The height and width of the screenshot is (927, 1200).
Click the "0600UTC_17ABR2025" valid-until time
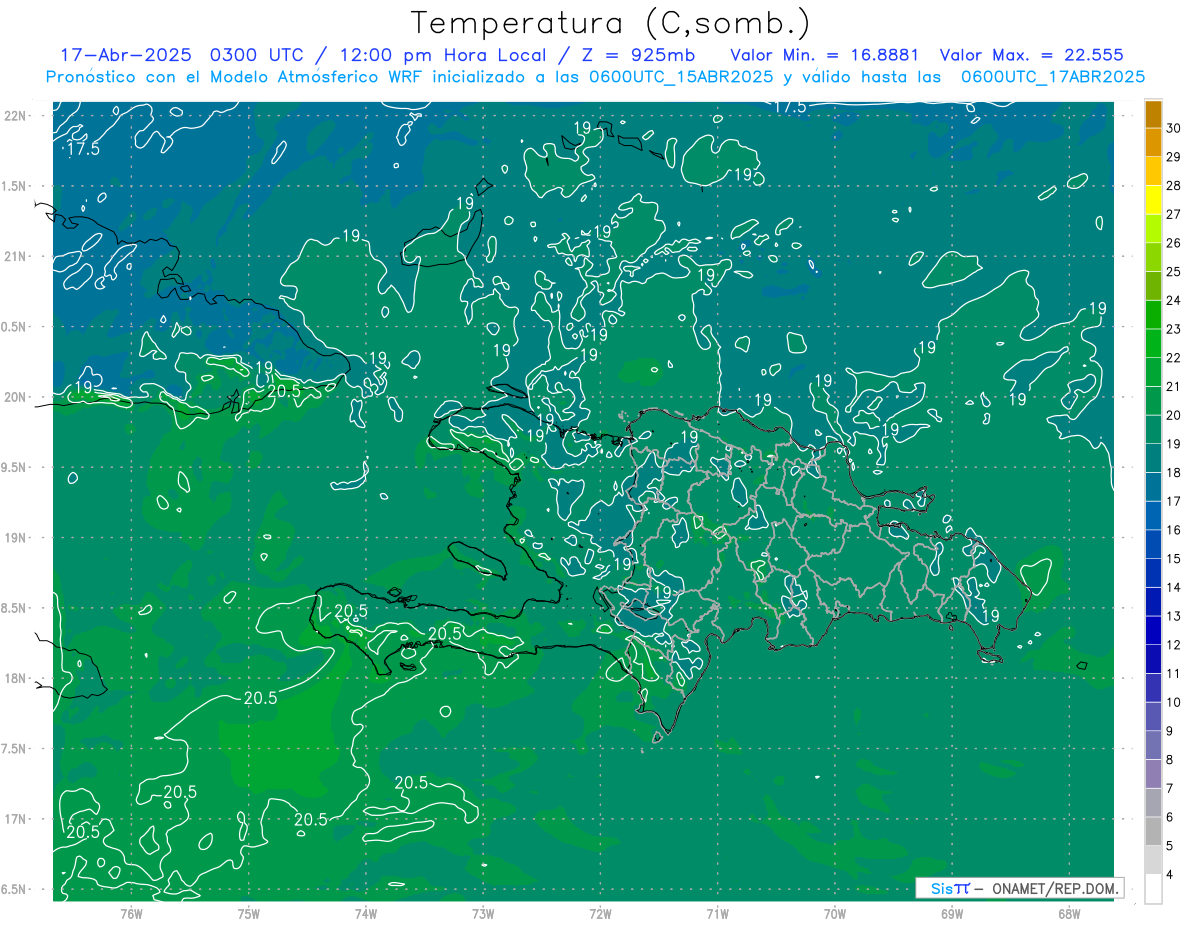(1053, 77)
